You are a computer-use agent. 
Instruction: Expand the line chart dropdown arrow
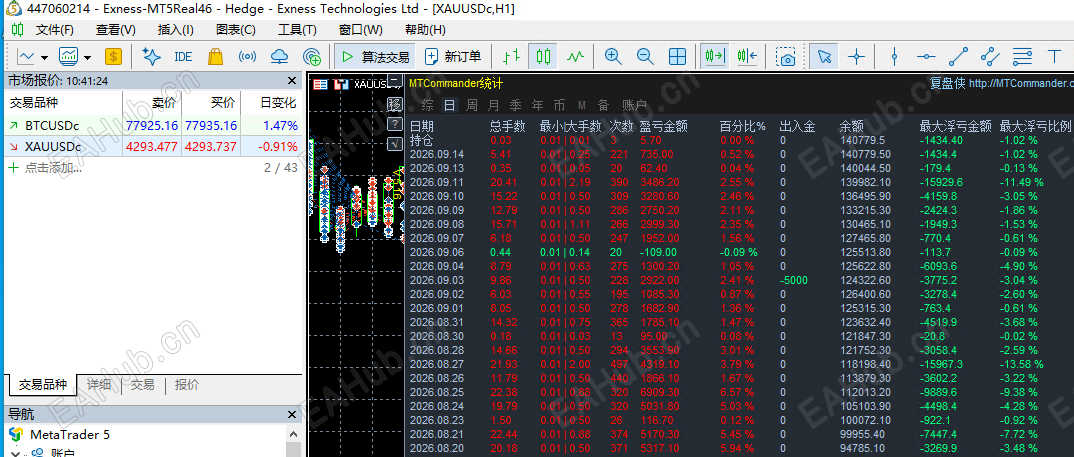pyautogui.click(x=45, y=58)
